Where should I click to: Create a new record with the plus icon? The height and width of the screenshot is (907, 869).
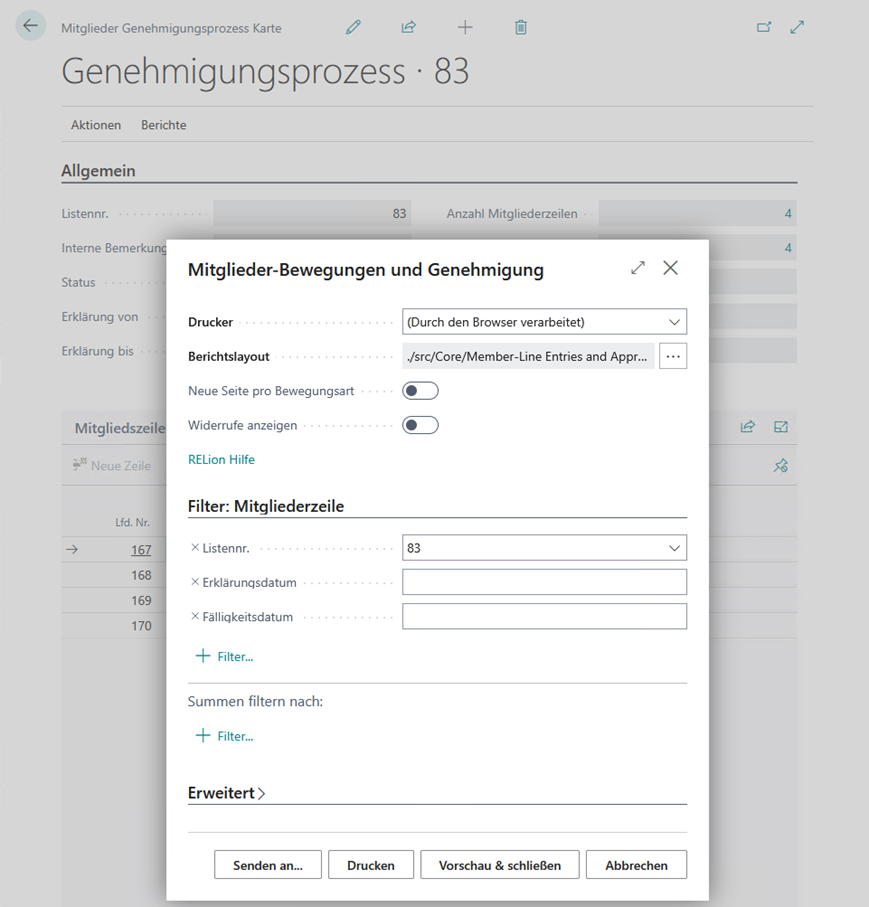click(x=465, y=27)
